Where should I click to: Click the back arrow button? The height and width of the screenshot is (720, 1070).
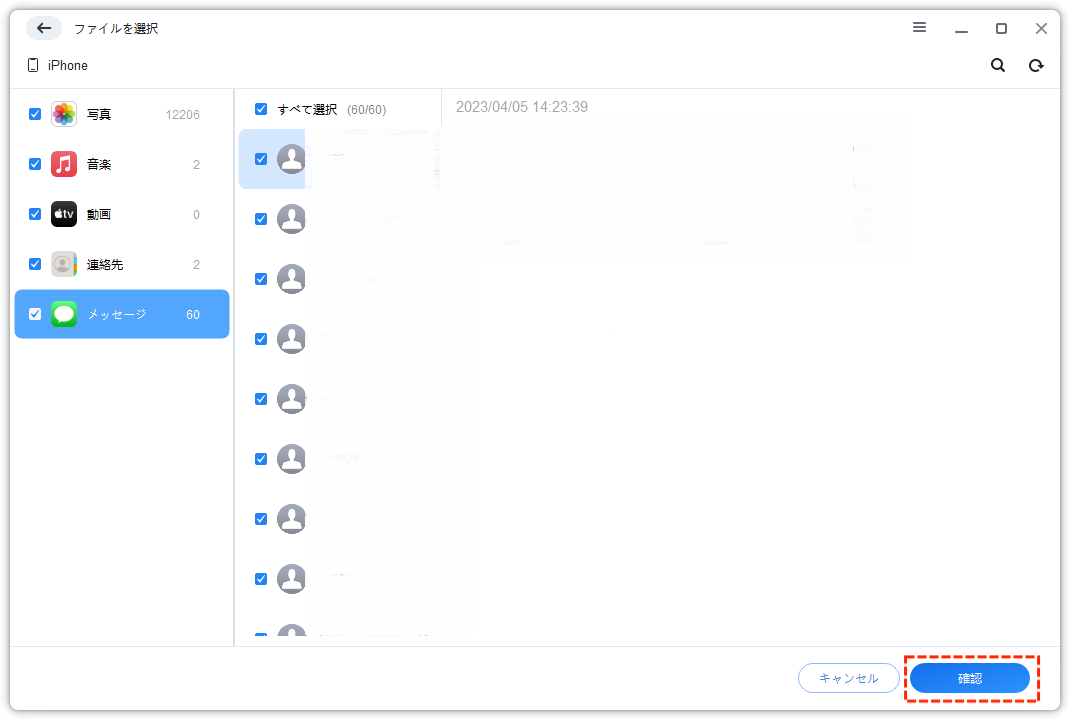click(x=44, y=28)
